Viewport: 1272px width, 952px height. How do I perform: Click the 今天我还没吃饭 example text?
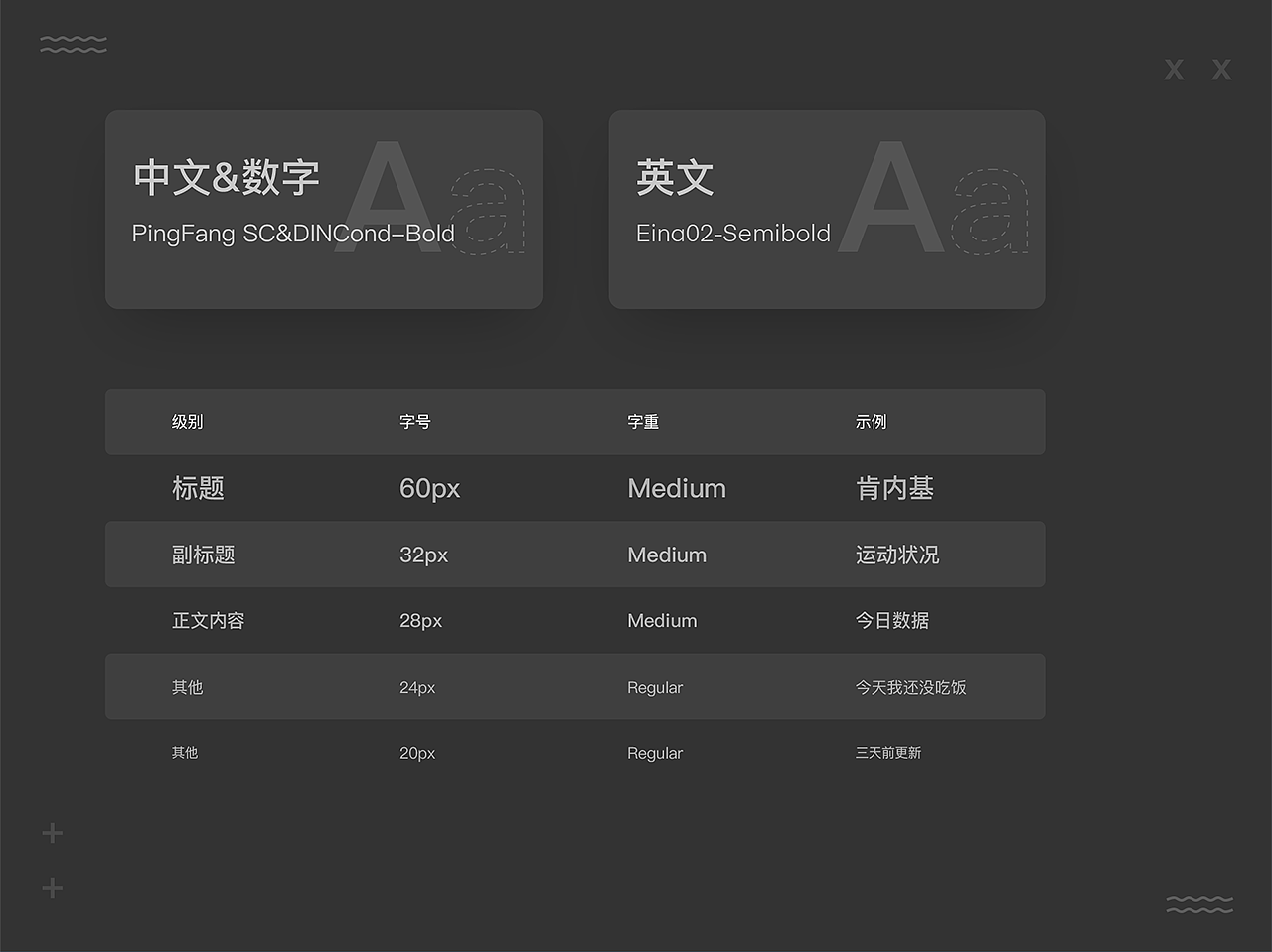tap(910, 687)
